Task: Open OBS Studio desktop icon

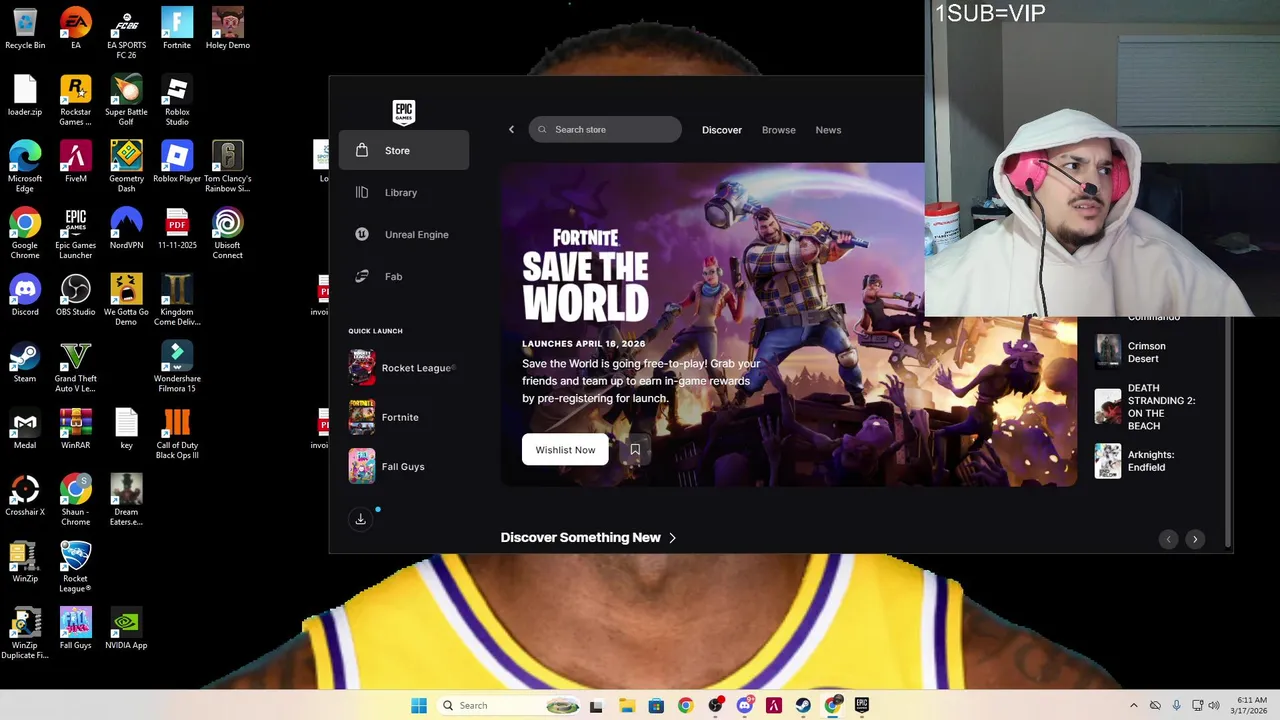Action: click(75, 296)
